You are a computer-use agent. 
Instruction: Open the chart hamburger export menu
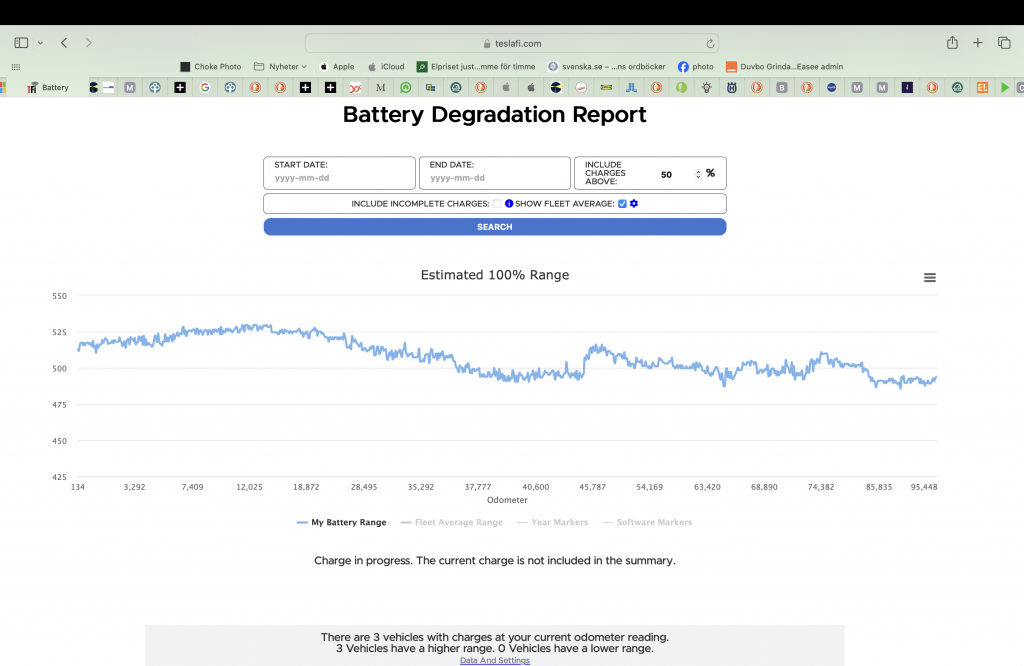point(930,278)
